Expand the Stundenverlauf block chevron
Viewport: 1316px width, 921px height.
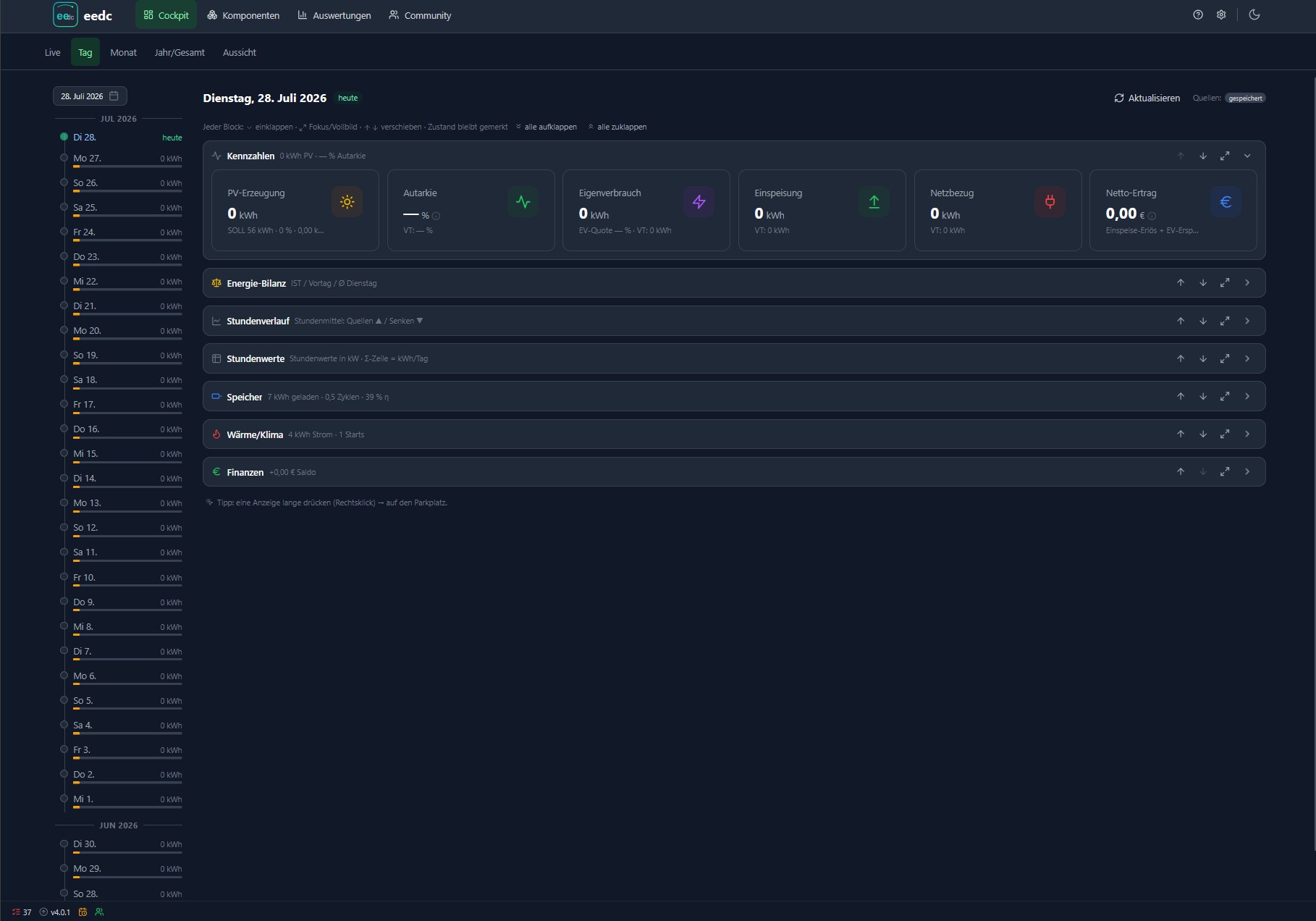(1247, 321)
